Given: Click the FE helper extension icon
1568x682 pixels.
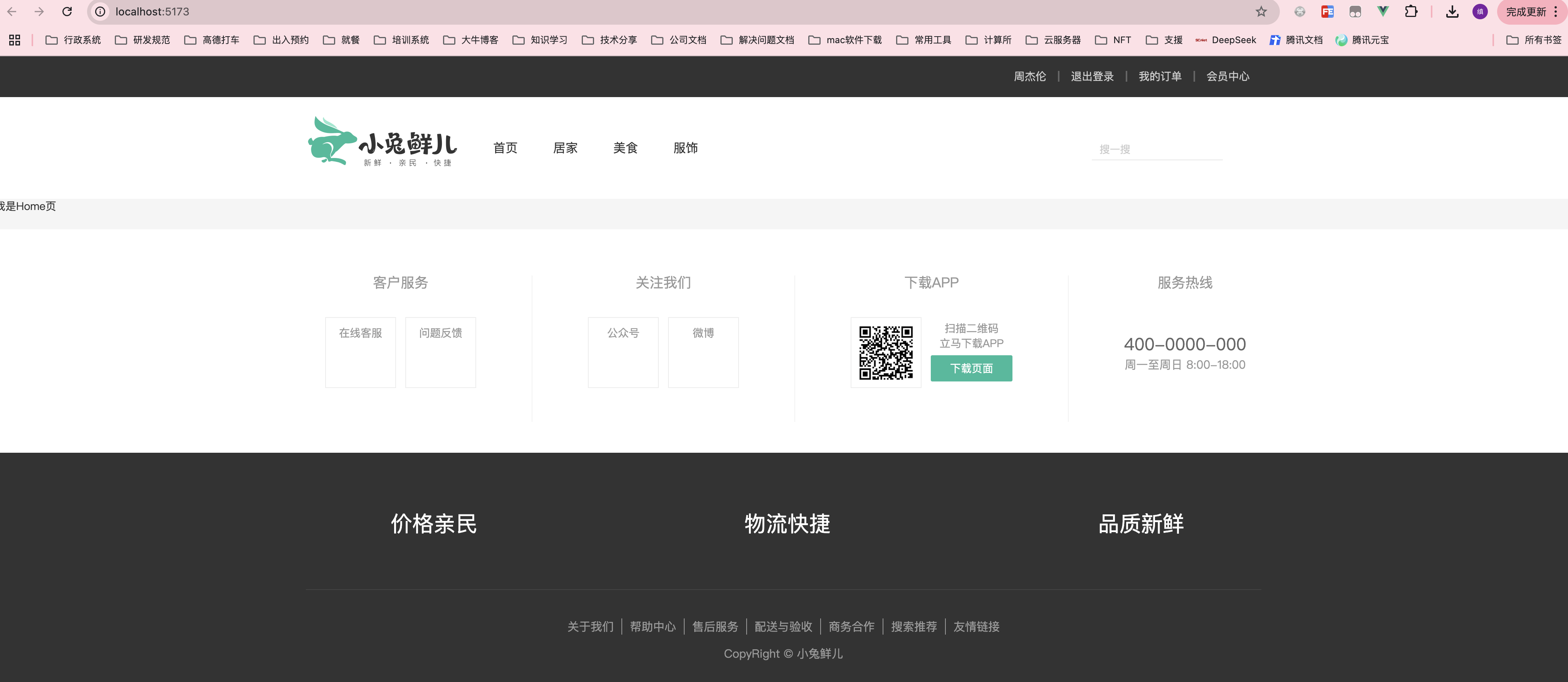Looking at the screenshot, I should pyautogui.click(x=1328, y=12).
